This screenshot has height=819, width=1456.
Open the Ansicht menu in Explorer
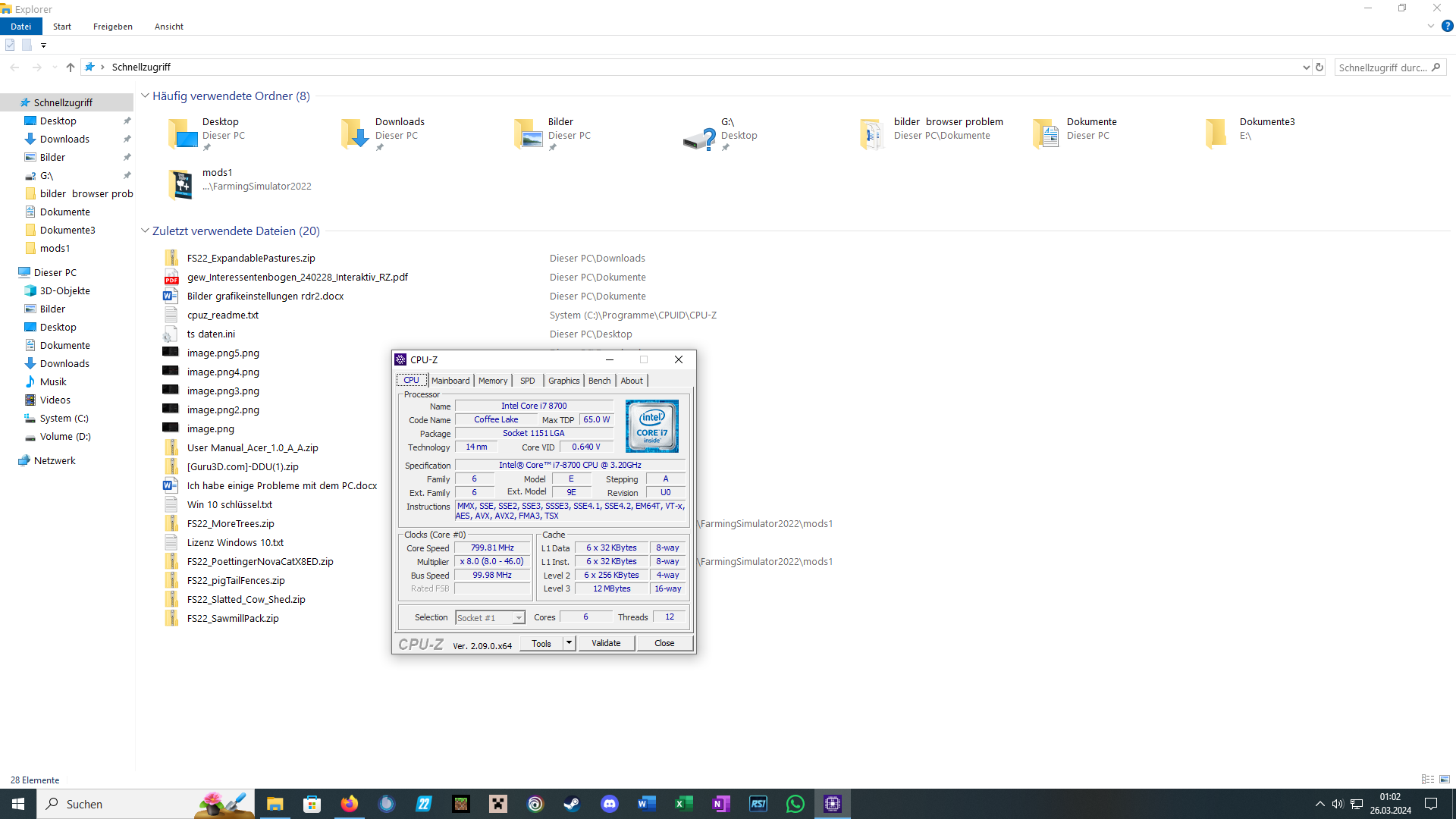168,27
